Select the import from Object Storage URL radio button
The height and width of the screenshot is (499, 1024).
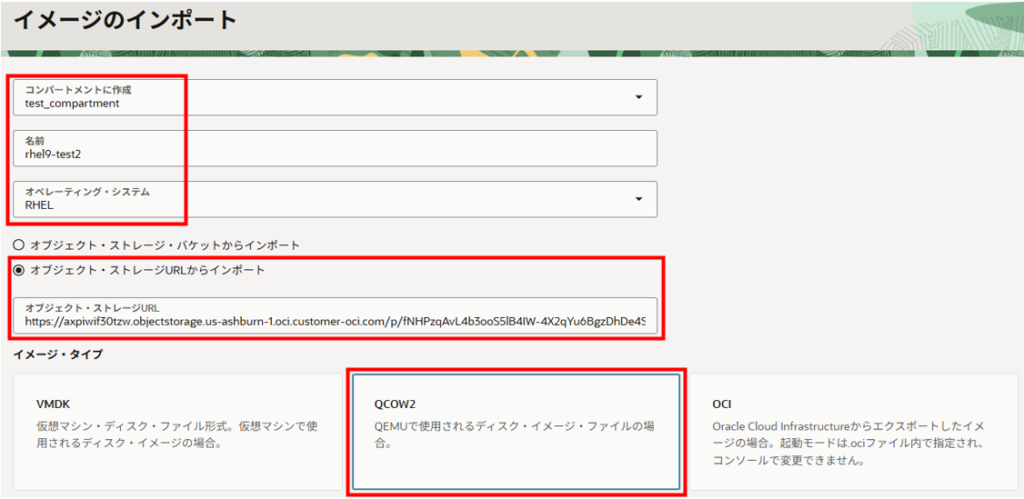tap(18, 270)
